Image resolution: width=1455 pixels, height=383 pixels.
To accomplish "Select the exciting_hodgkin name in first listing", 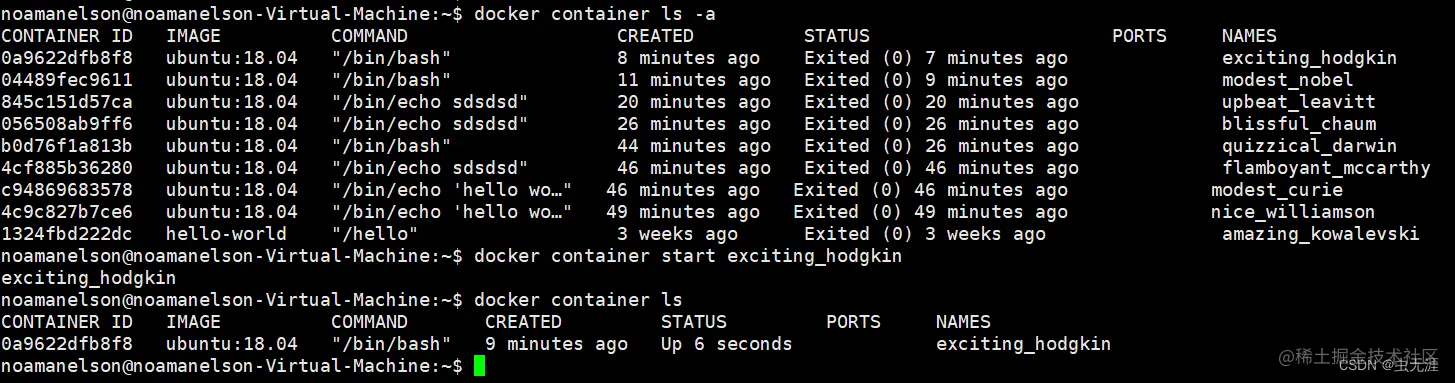I will point(1309,58).
